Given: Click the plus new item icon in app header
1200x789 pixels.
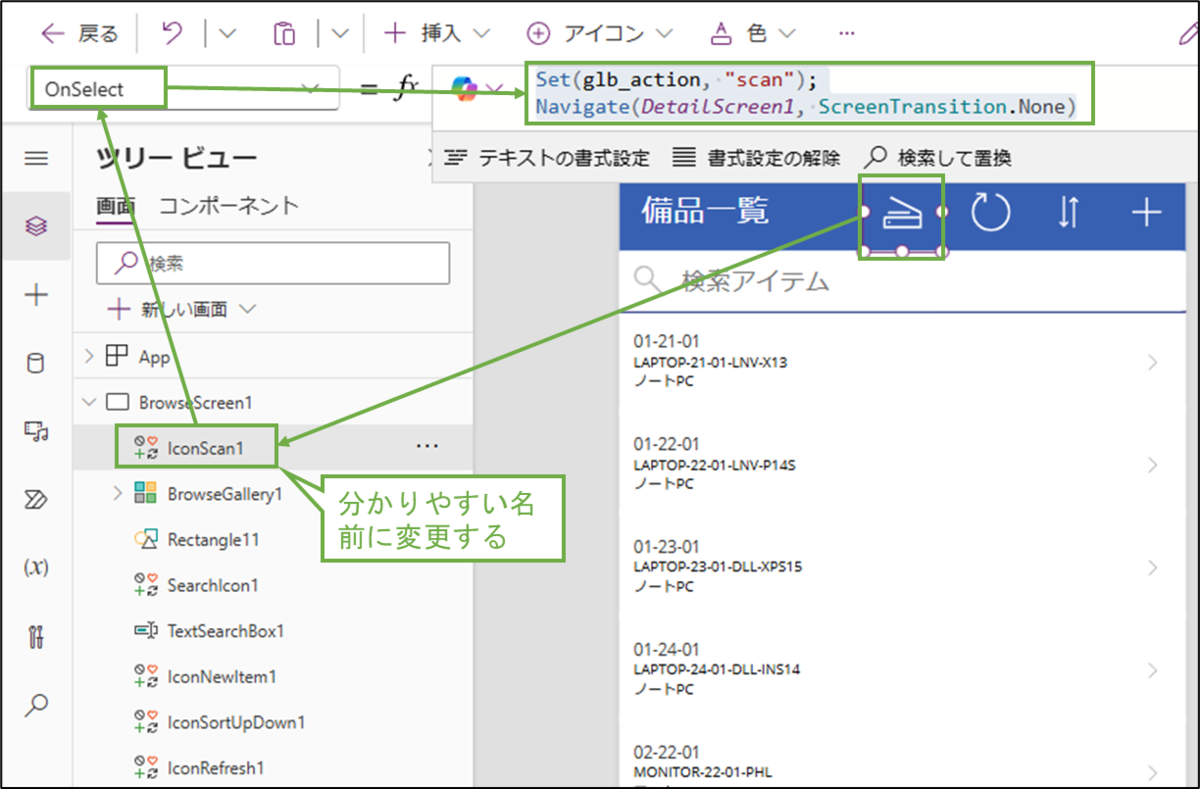Looking at the screenshot, I should point(1145,213).
